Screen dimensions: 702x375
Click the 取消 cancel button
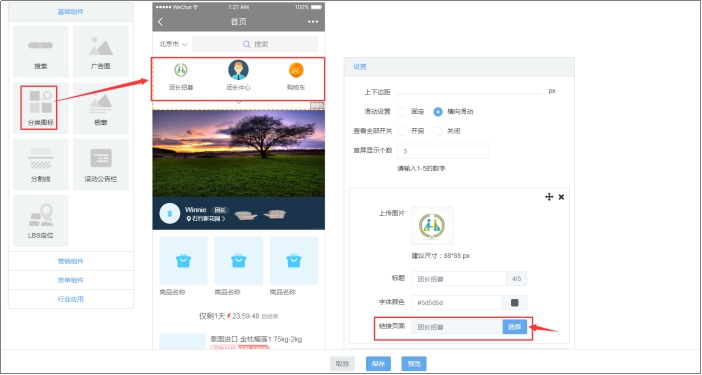point(342,364)
